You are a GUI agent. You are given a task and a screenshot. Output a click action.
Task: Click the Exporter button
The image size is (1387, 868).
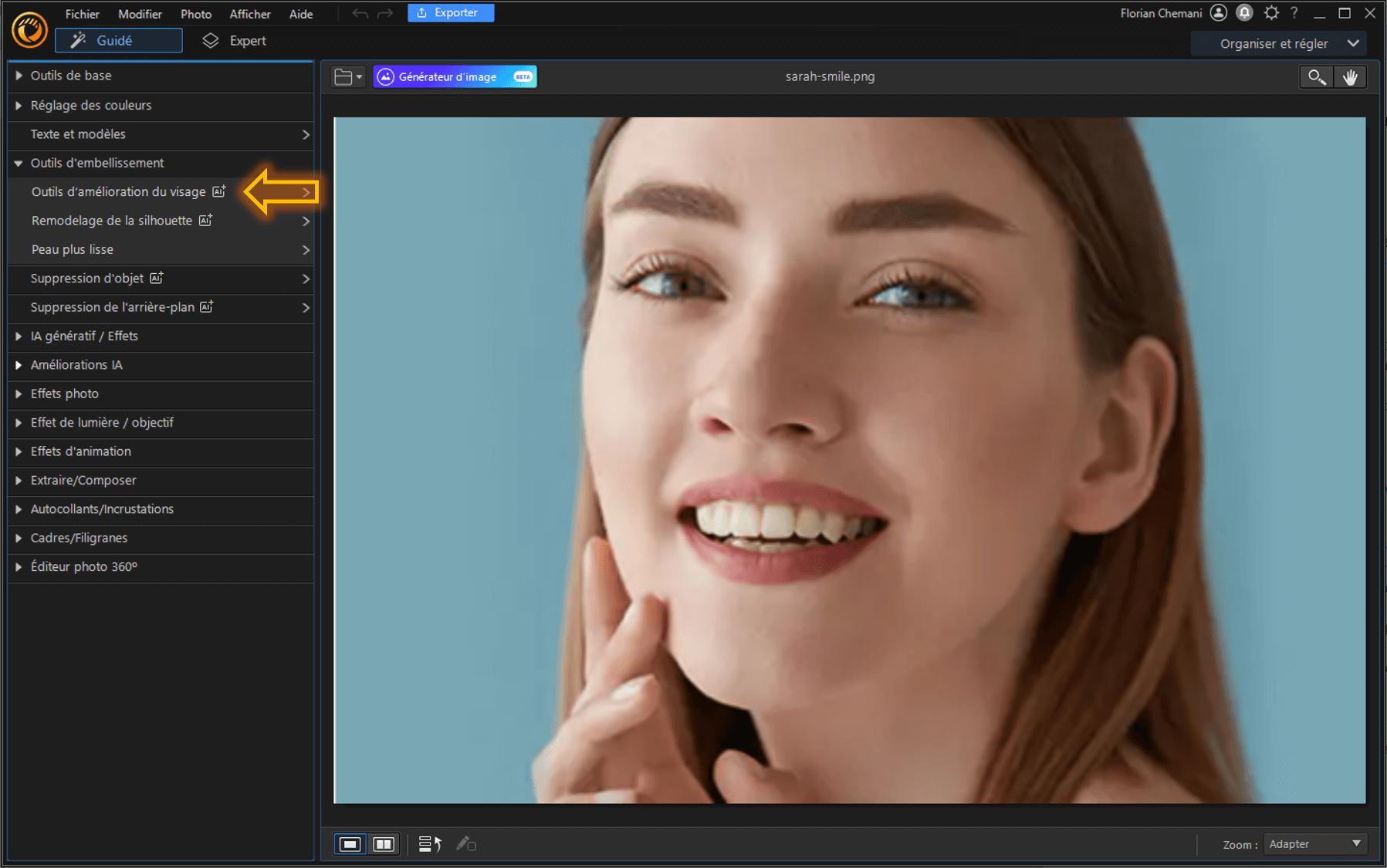pos(451,12)
